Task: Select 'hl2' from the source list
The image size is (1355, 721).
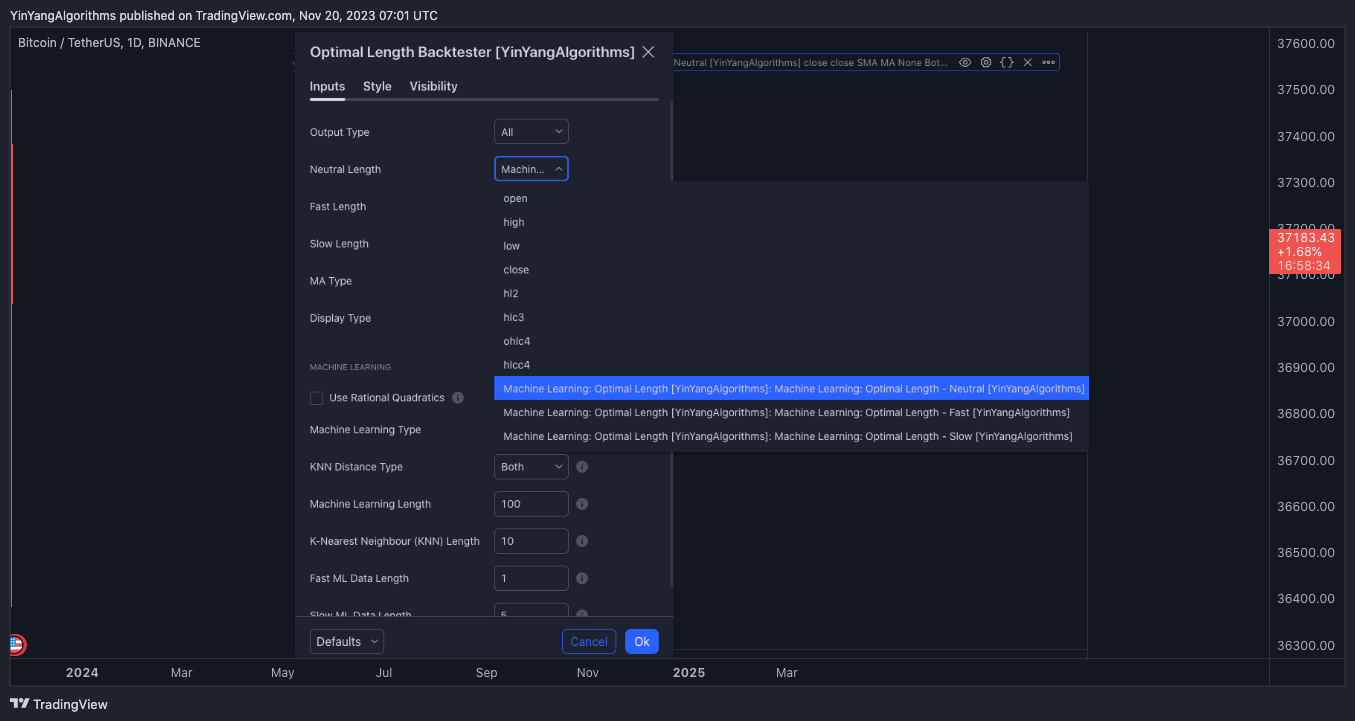Action: click(791, 293)
